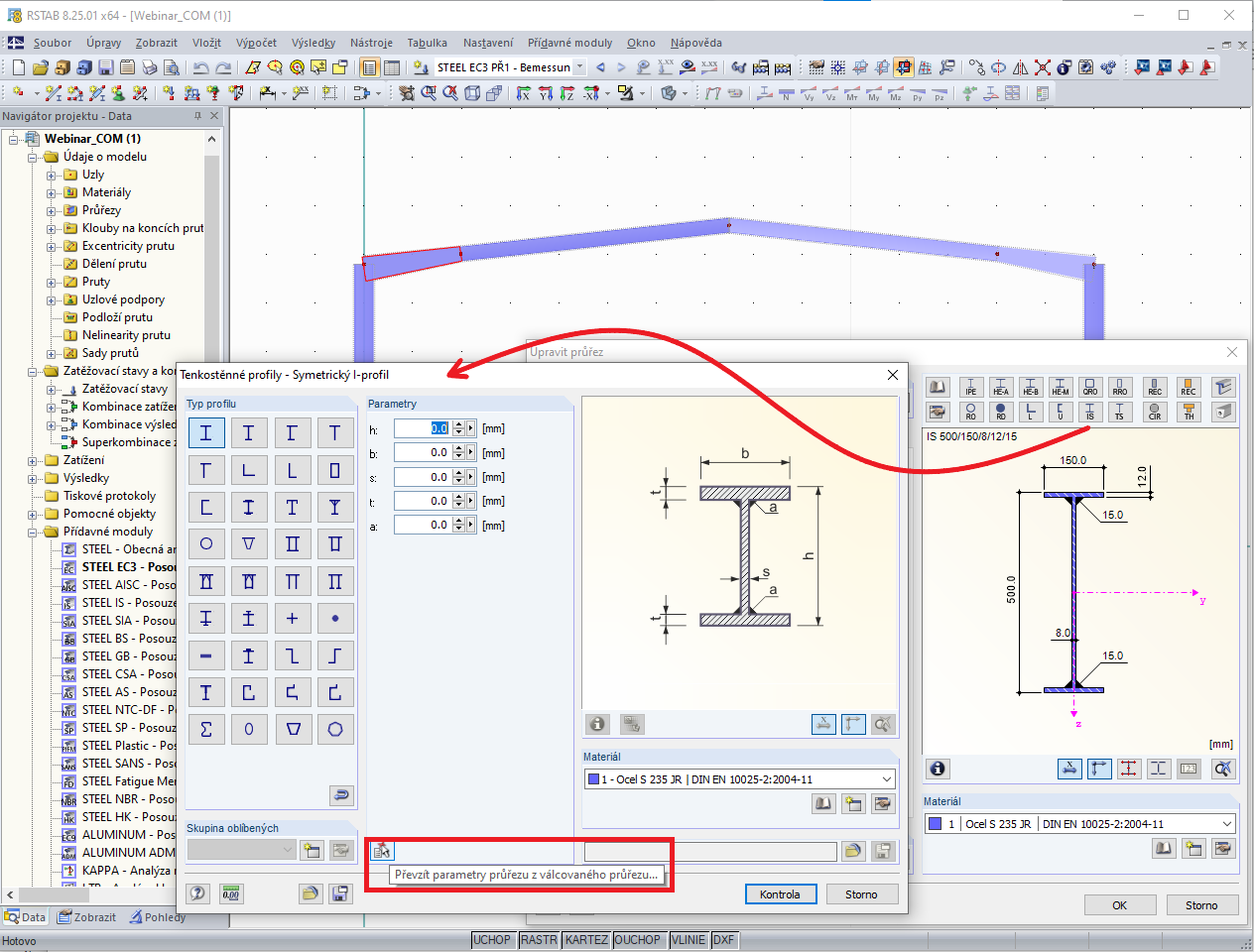This screenshot has height=952, width=1254.
Task: Expand the Uzly tree node
Action: [52, 176]
